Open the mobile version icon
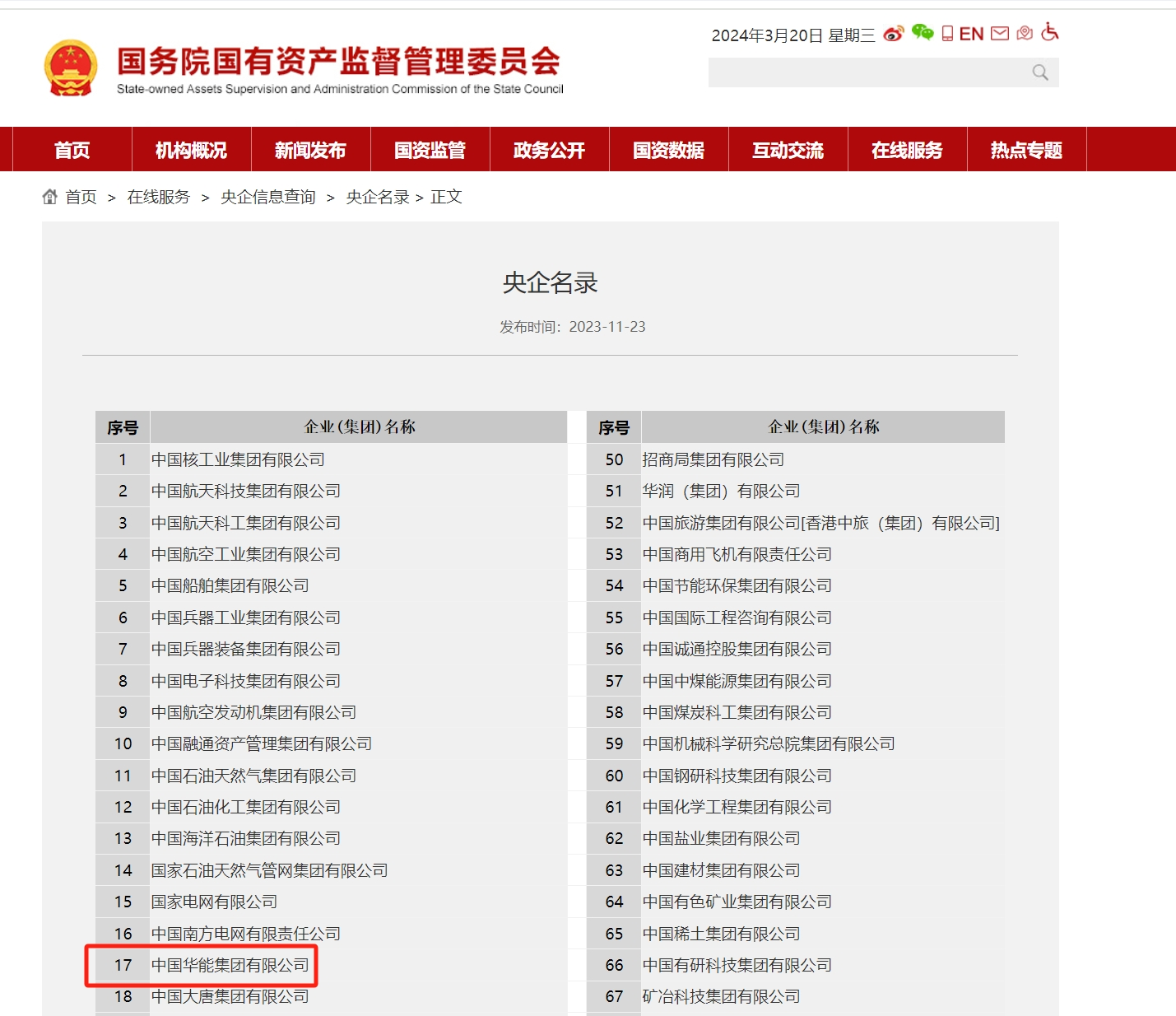Image resolution: width=1176 pixels, height=1016 pixels. (947, 33)
